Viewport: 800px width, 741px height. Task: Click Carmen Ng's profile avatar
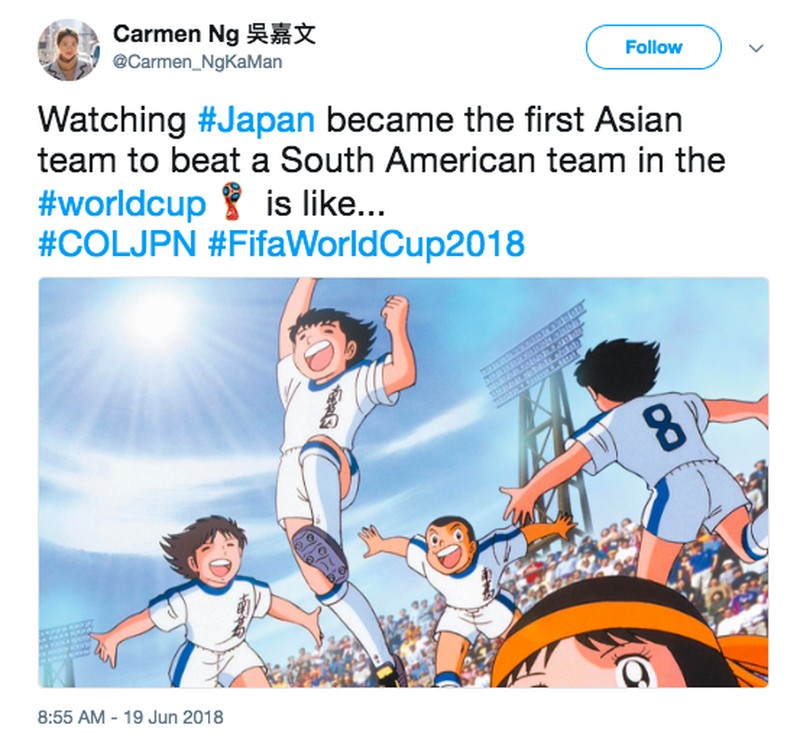(68, 50)
